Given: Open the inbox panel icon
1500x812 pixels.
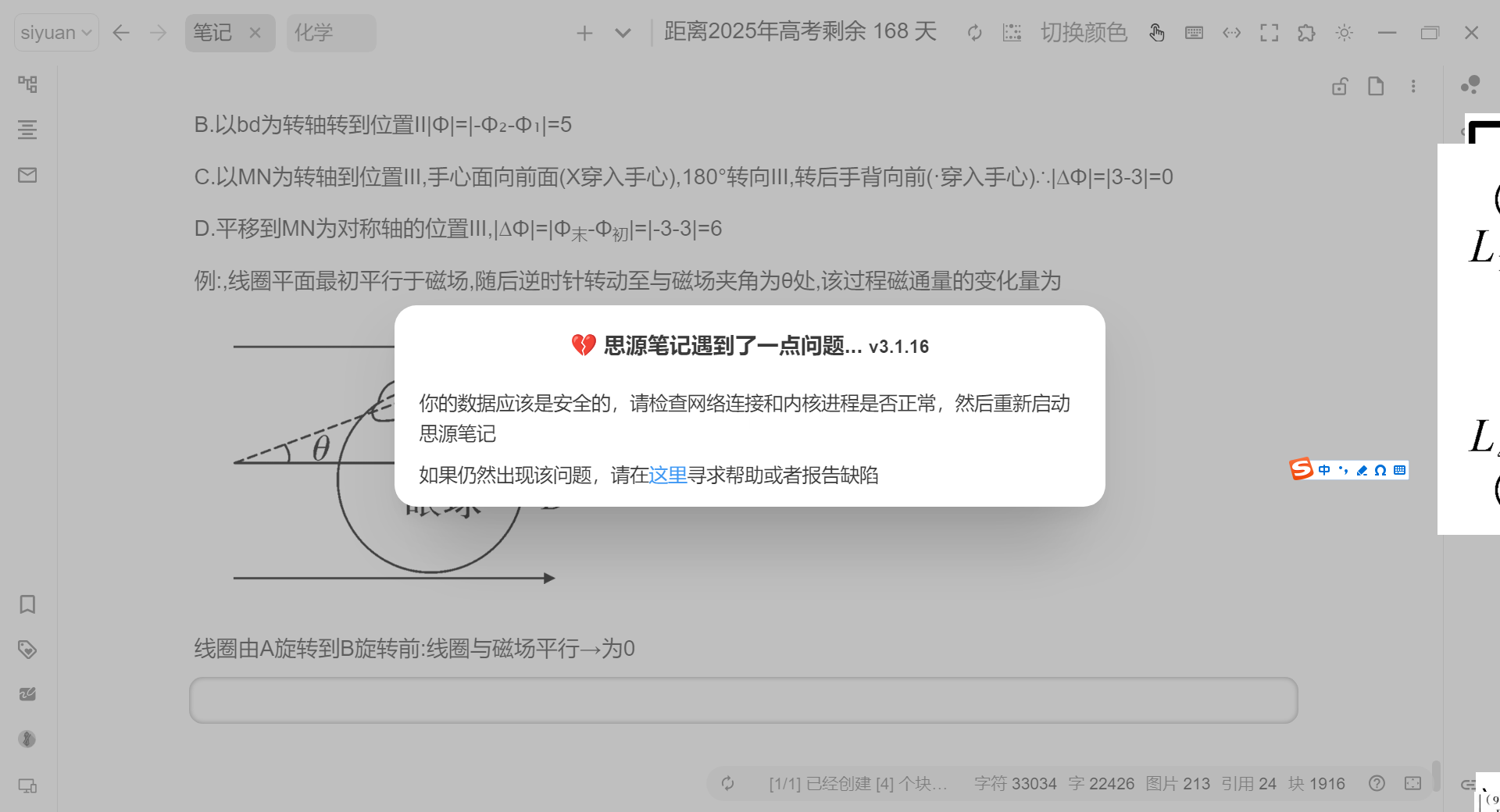Looking at the screenshot, I should (x=27, y=175).
